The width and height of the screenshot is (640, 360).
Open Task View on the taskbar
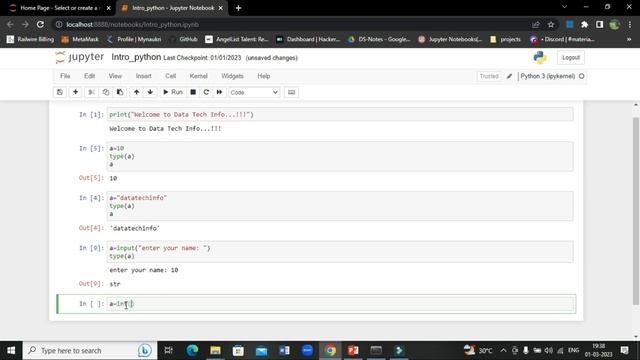click(168, 350)
